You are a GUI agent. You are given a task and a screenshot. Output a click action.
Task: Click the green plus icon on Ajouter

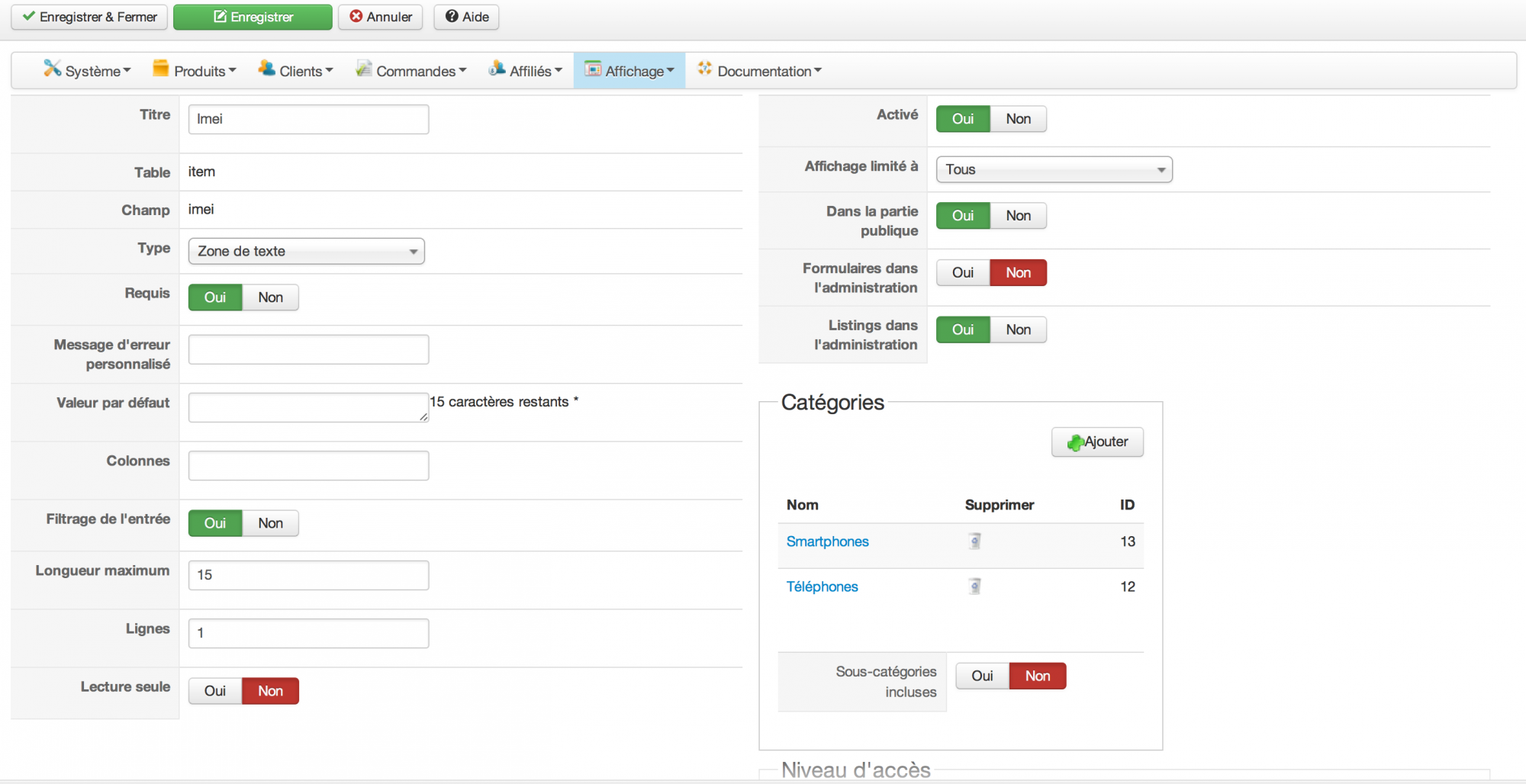pos(1075,442)
